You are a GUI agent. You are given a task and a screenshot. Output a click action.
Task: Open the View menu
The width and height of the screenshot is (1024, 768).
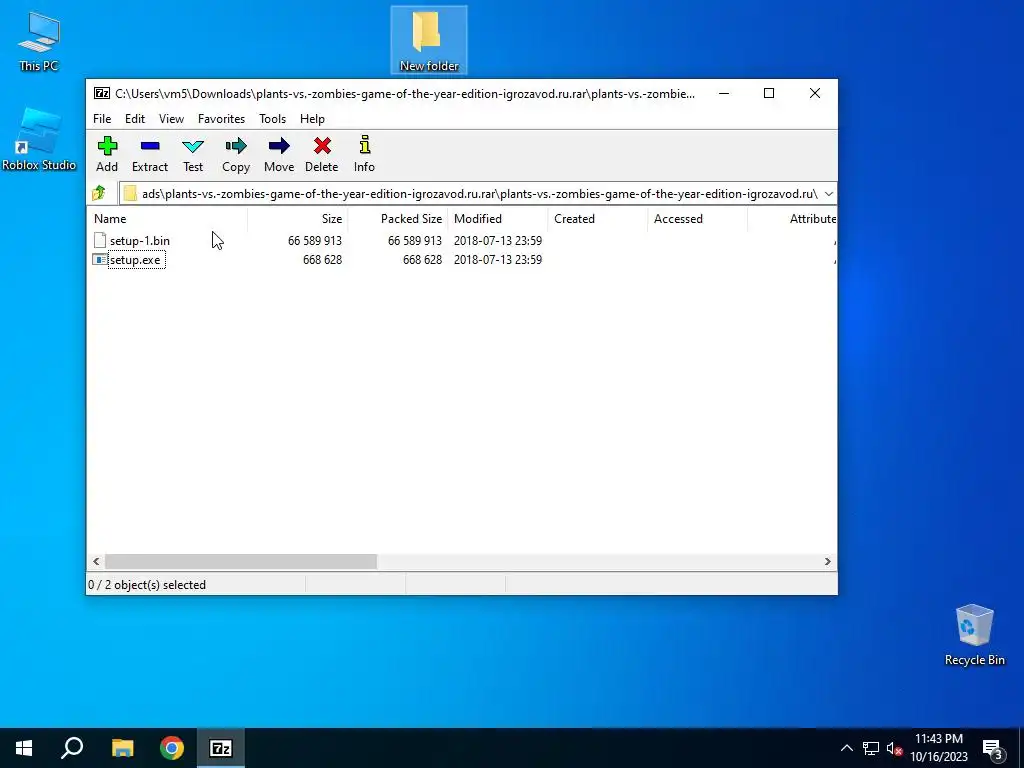click(x=171, y=119)
